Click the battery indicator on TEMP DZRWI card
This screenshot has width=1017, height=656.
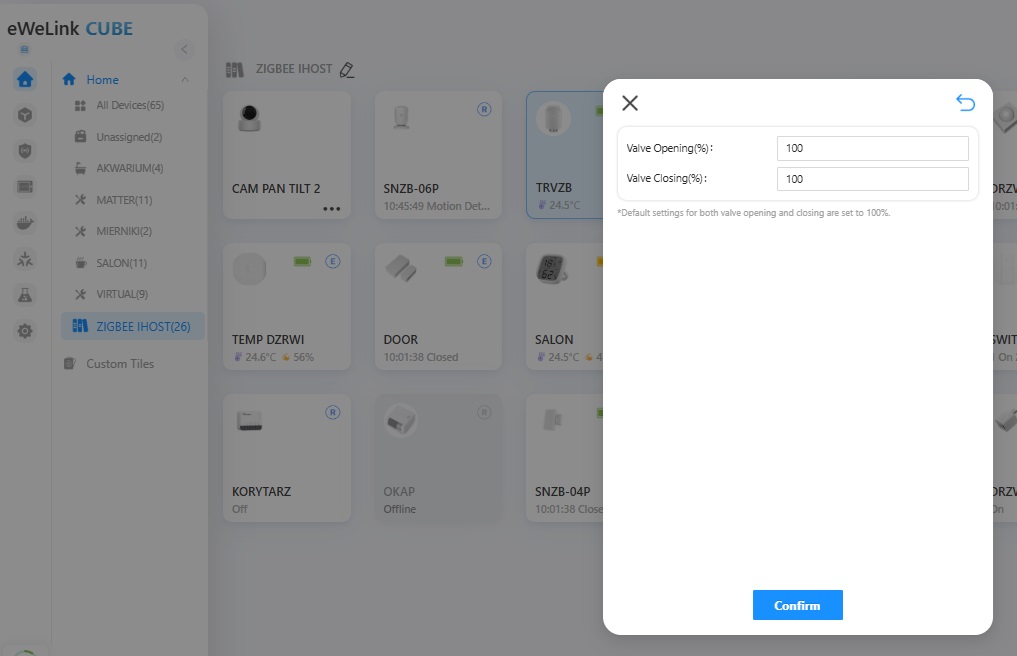click(302, 261)
